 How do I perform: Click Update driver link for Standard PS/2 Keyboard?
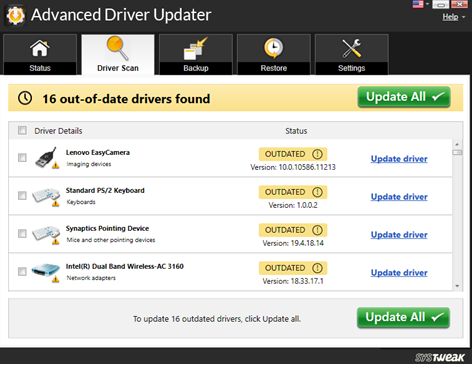point(399,197)
